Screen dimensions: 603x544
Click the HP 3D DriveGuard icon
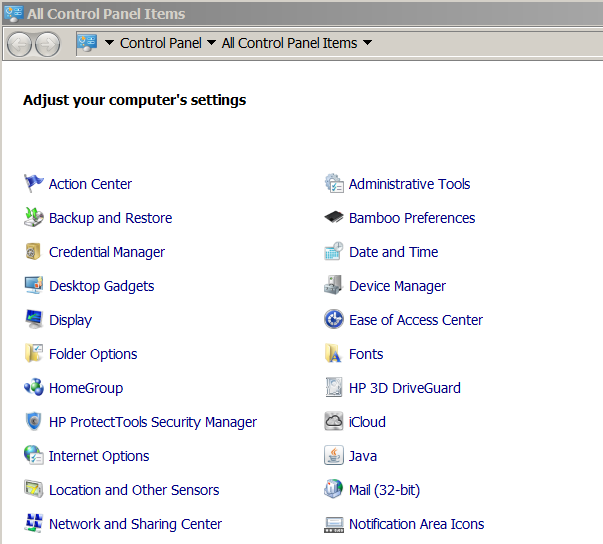tap(334, 387)
